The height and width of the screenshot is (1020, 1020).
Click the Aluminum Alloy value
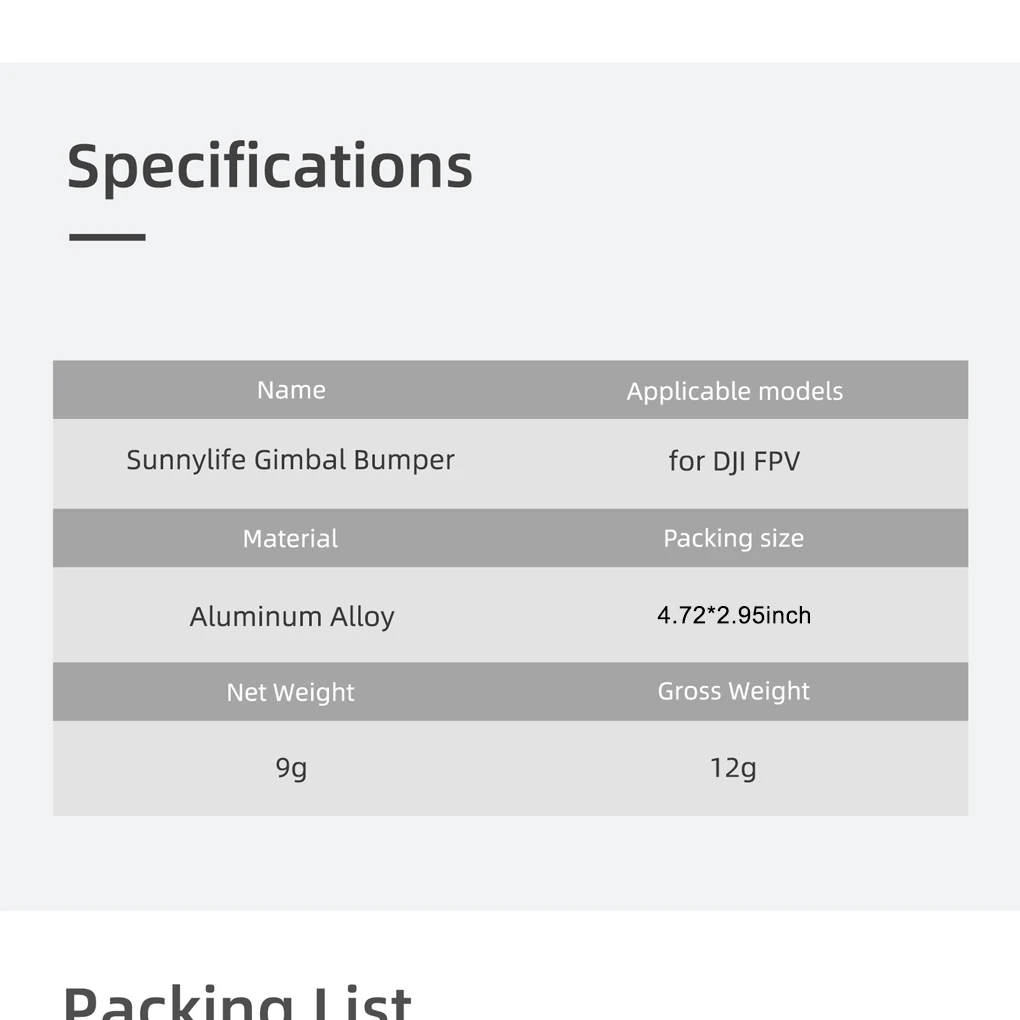[292, 616]
